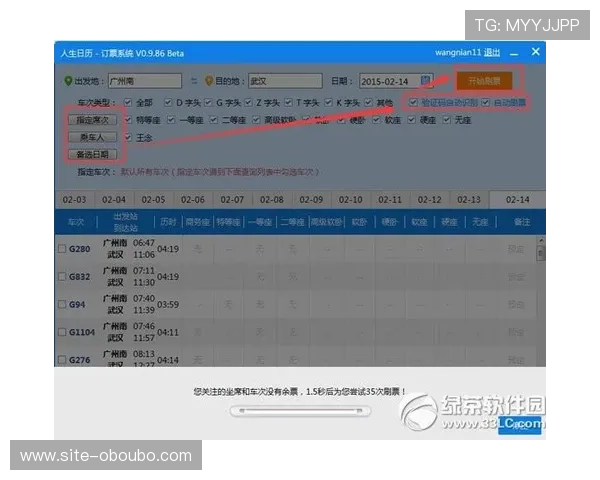Toggle the T 字头 checkbox
This screenshot has height=480, width=600.
[288, 102]
